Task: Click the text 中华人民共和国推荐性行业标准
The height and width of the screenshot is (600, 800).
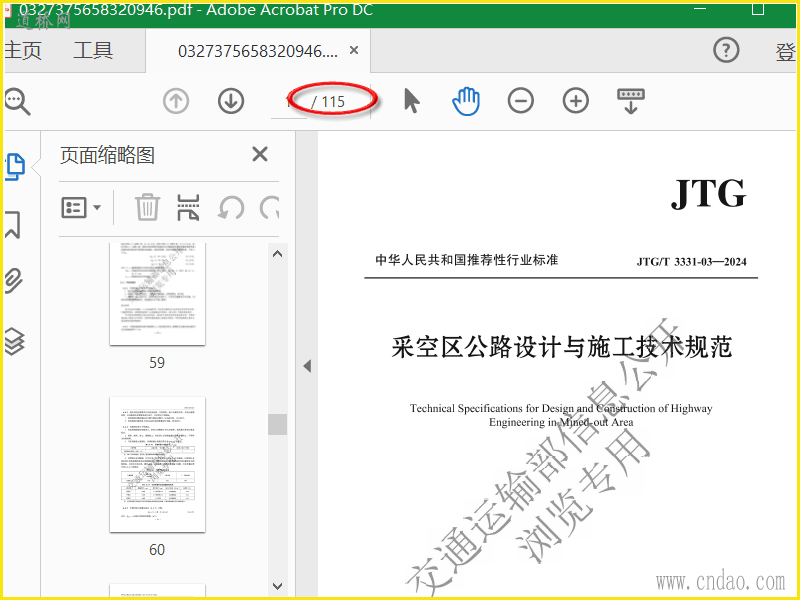Action: 467,260
